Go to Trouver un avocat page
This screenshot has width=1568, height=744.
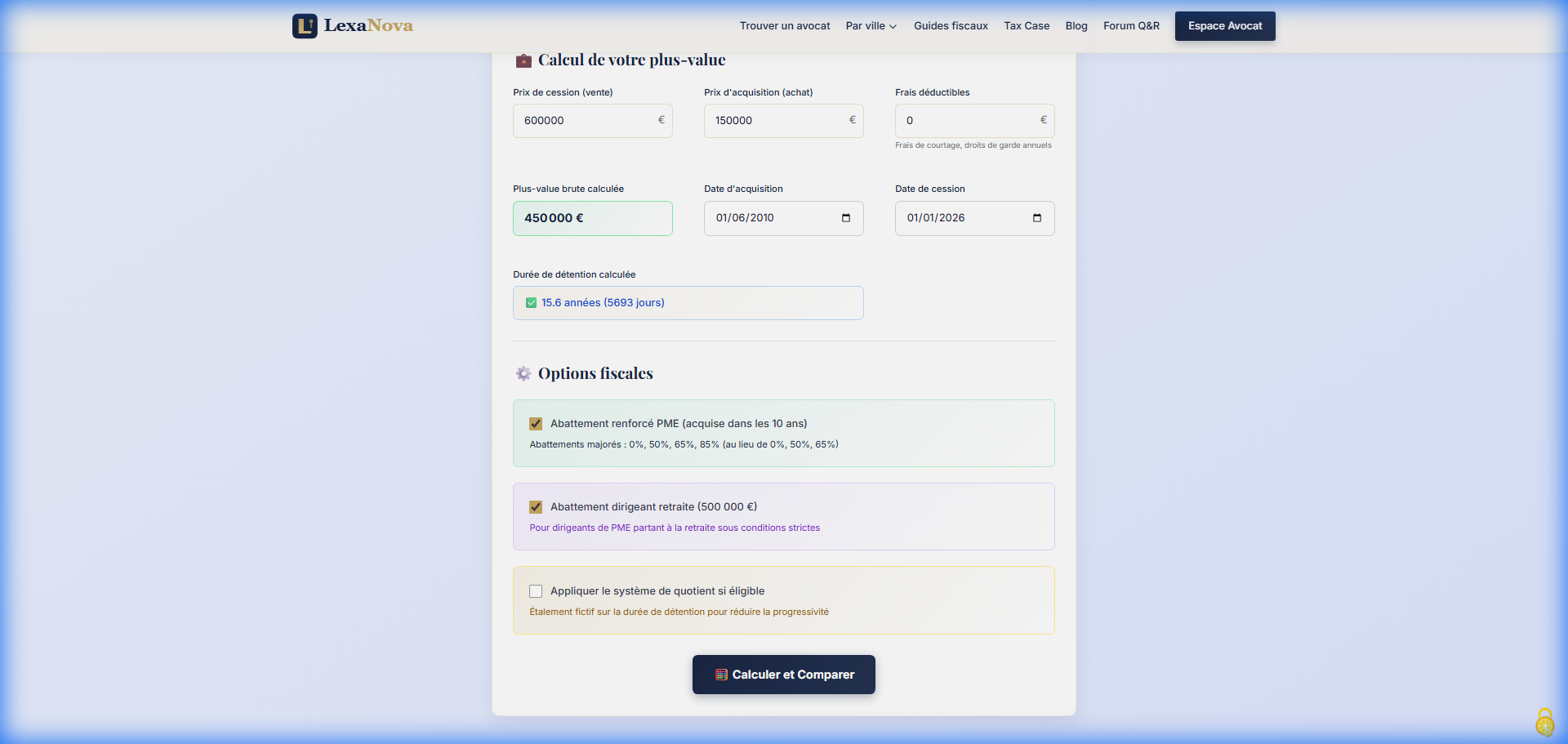tap(784, 26)
